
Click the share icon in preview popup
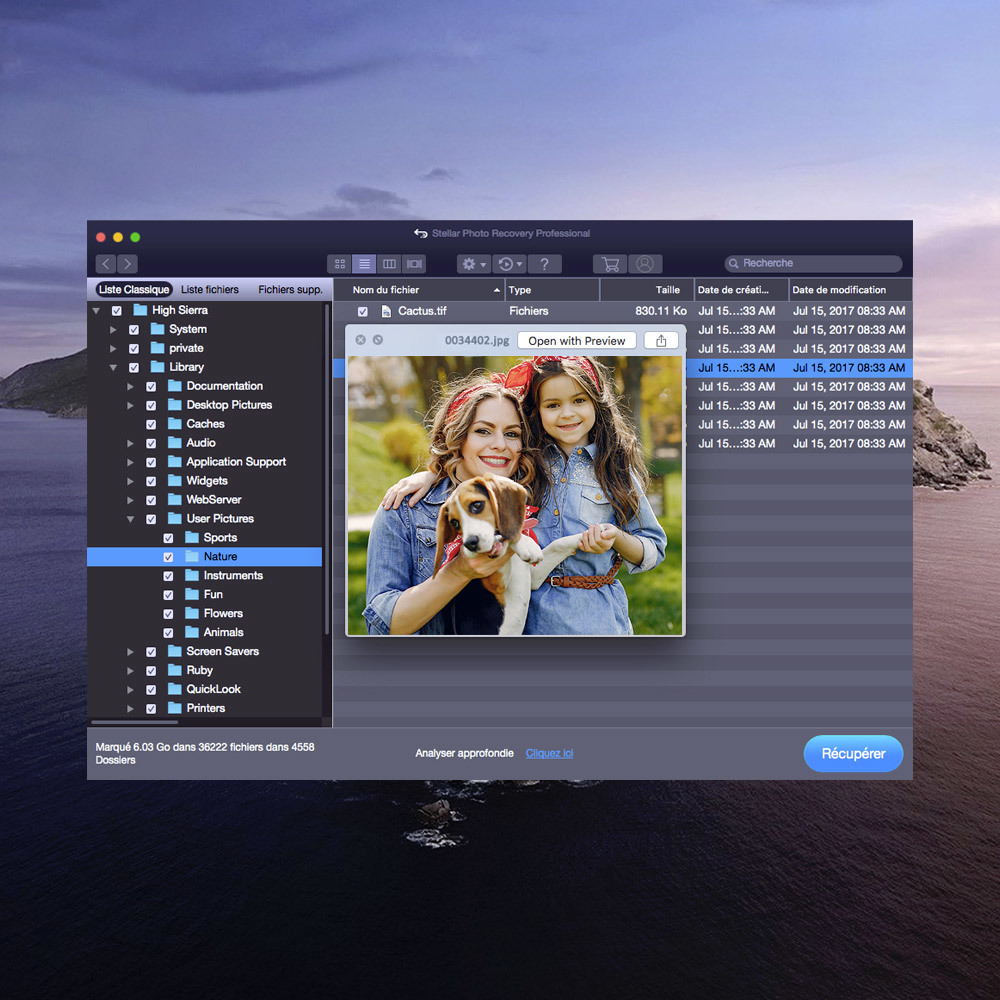[x=661, y=341]
